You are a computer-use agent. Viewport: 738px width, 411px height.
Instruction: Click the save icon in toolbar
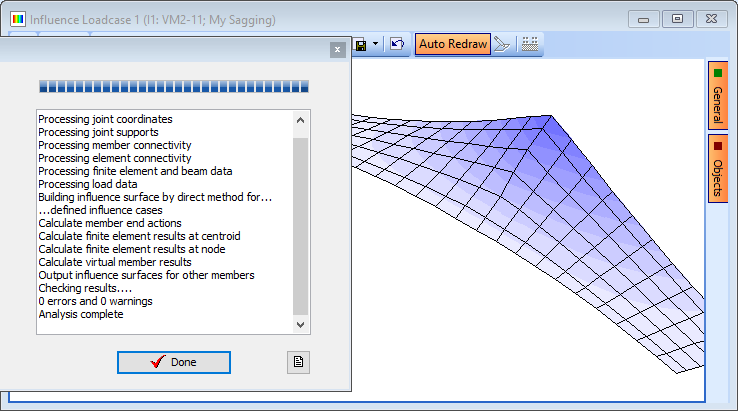[361, 45]
